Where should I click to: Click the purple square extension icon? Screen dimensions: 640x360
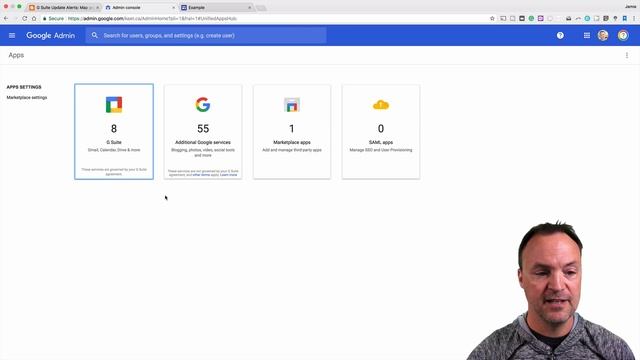(x=540, y=18)
